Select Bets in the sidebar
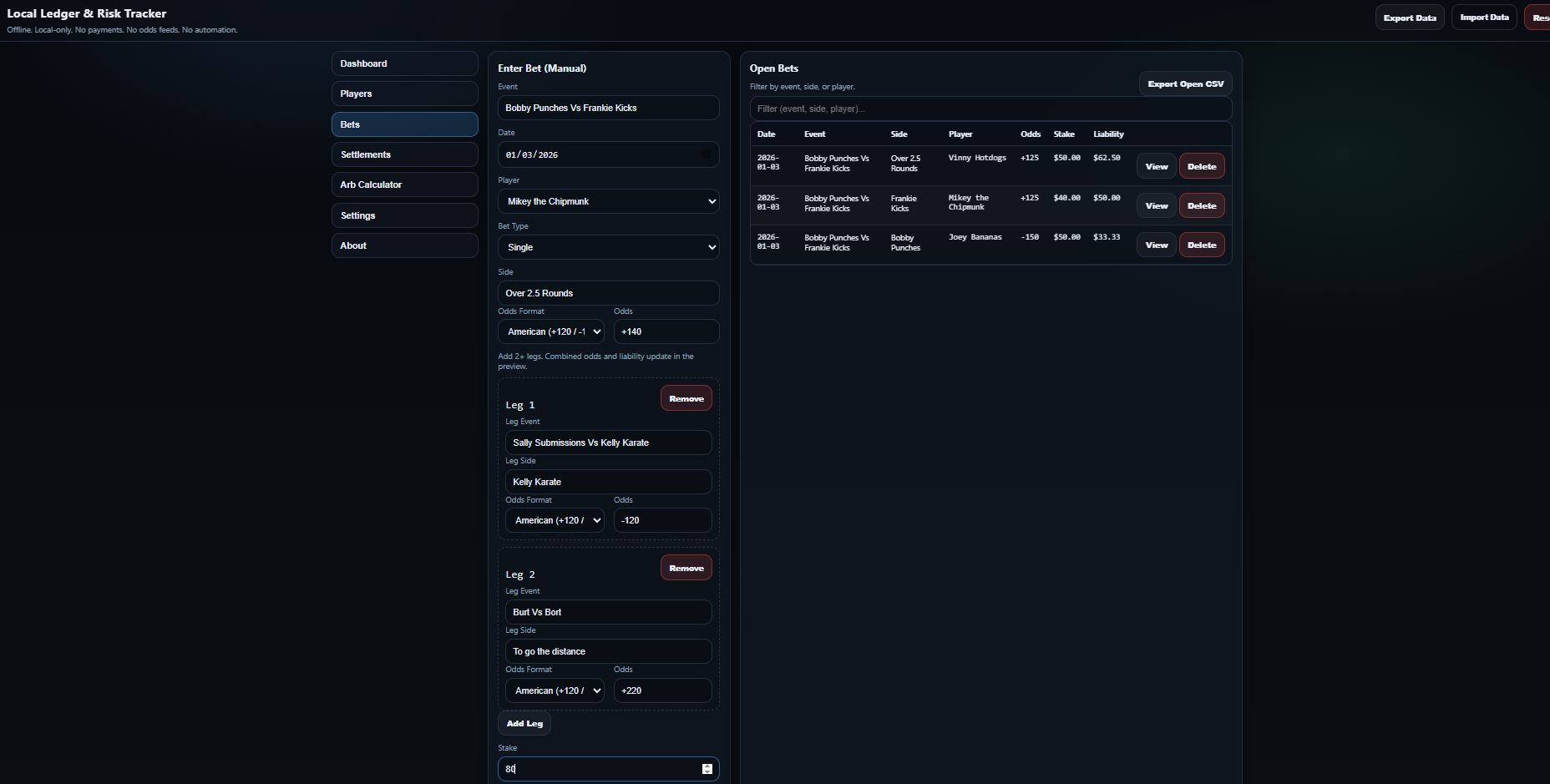Screen dimensions: 1550x784 [x=404, y=124]
